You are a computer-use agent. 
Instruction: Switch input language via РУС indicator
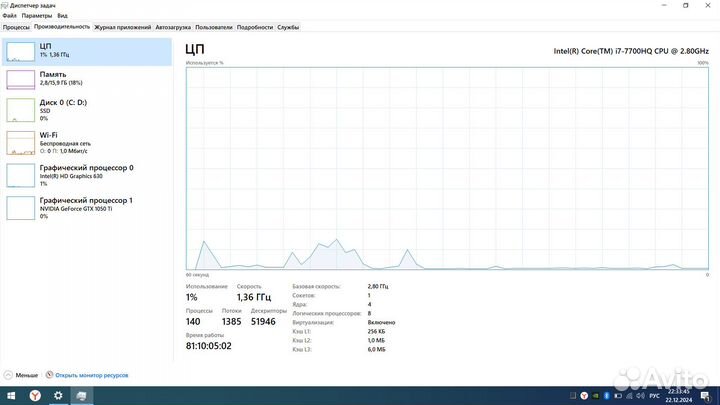(655, 396)
